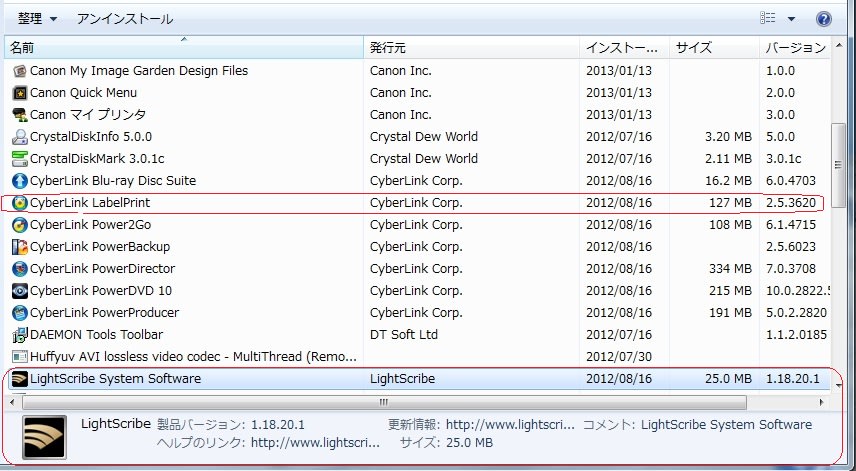Click the 10.0.2822 version cell
The width and height of the screenshot is (856, 471).
tap(798, 291)
